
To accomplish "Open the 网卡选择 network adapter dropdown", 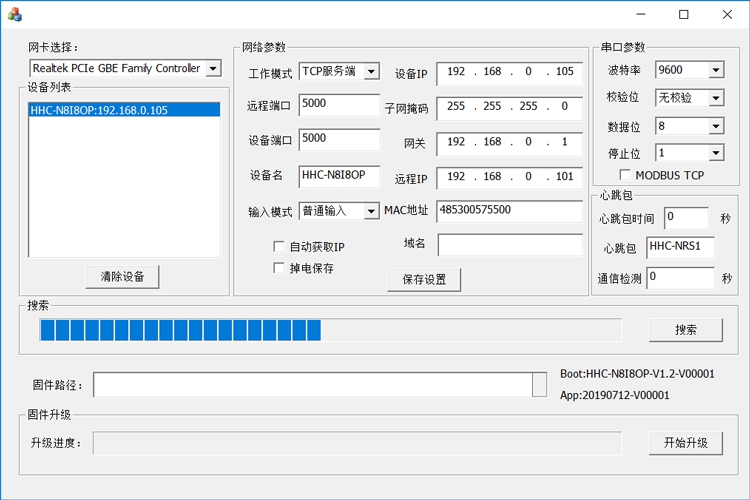I will pyautogui.click(x=213, y=69).
